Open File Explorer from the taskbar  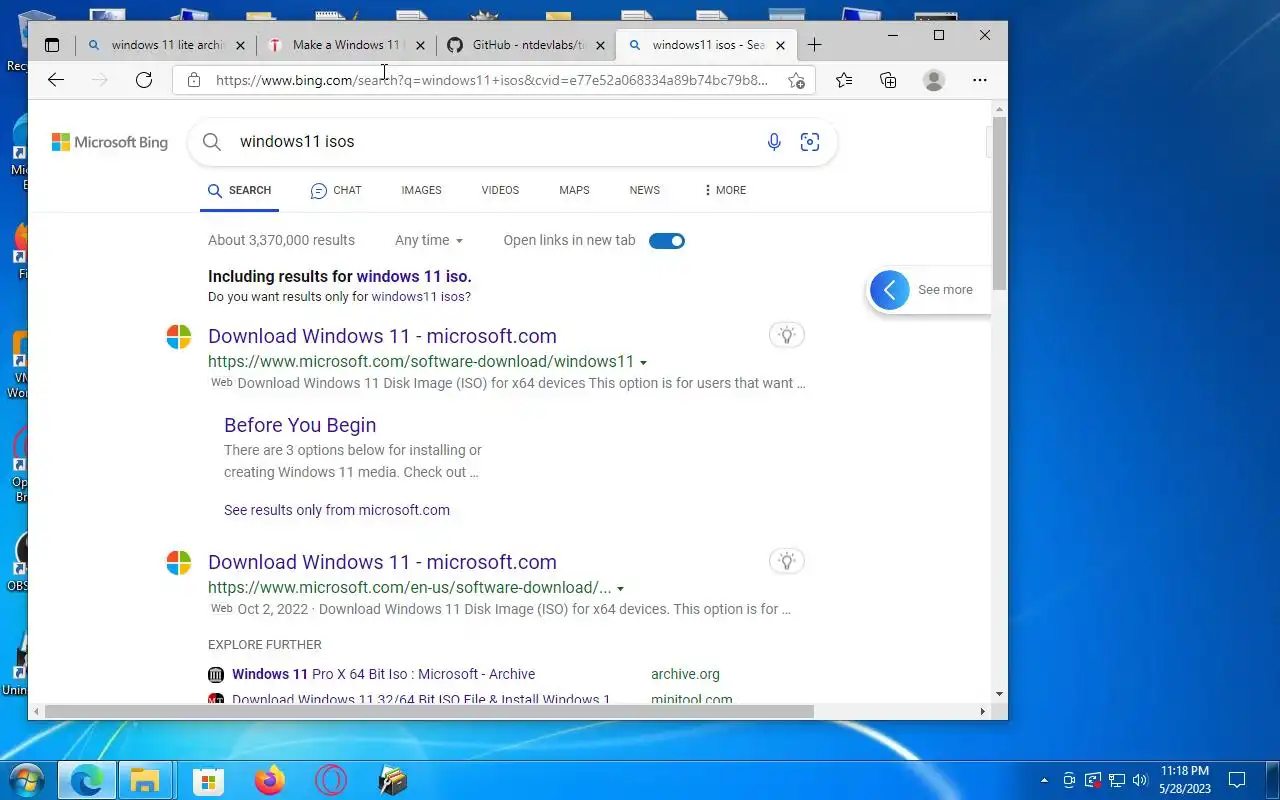tap(146, 780)
